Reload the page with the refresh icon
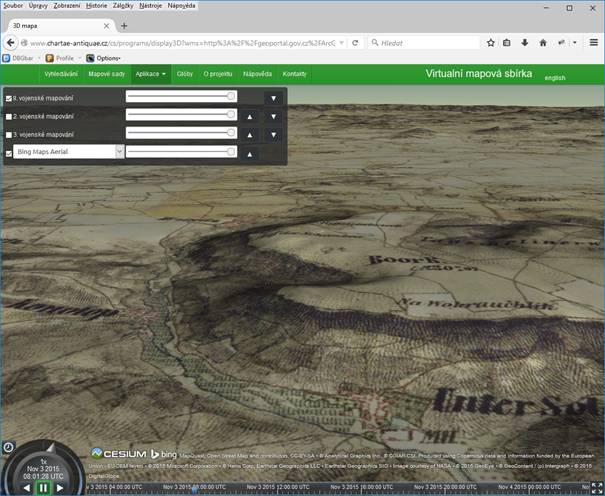The width and height of the screenshot is (605, 496). click(355, 43)
